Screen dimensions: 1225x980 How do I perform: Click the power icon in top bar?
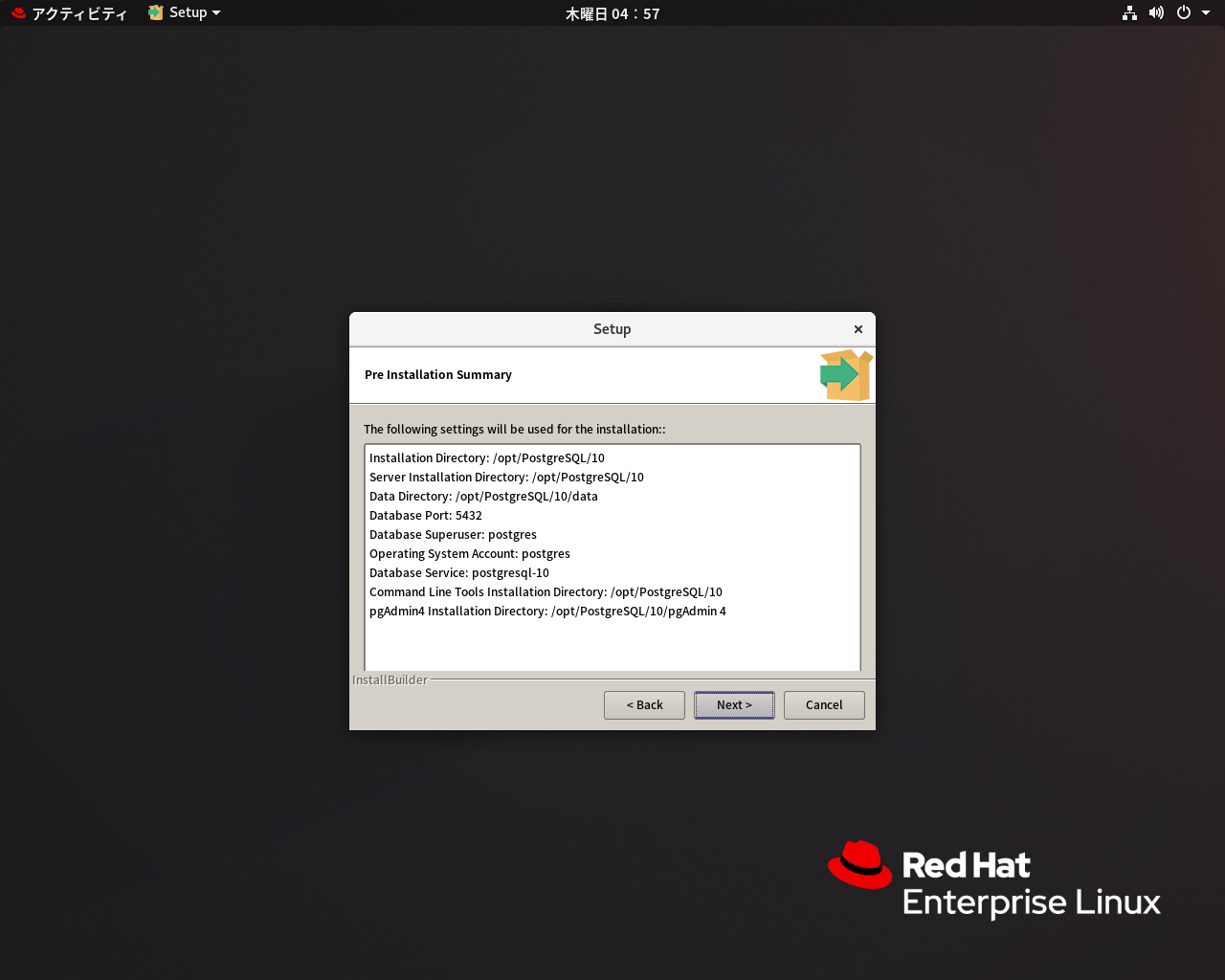(1184, 13)
